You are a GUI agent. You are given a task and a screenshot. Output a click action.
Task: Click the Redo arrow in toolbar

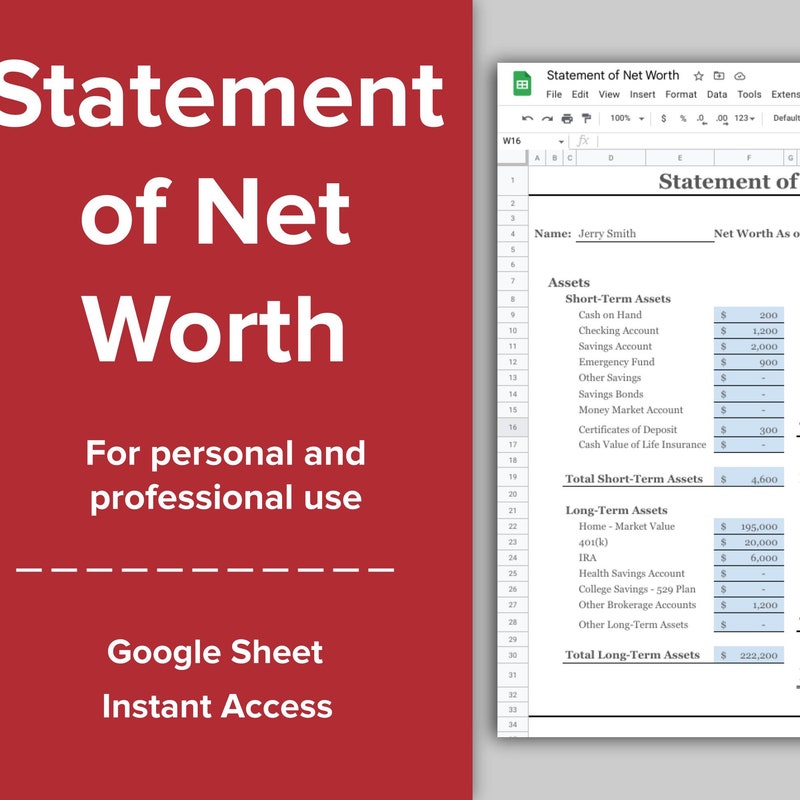pyautogui.click(x=547, y=118)
